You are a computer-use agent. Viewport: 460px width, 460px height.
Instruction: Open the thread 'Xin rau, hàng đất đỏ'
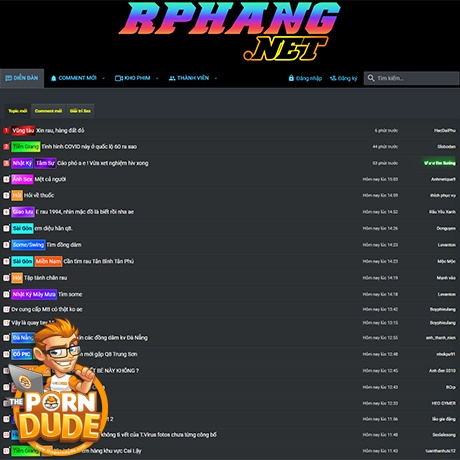coord(60,130)
